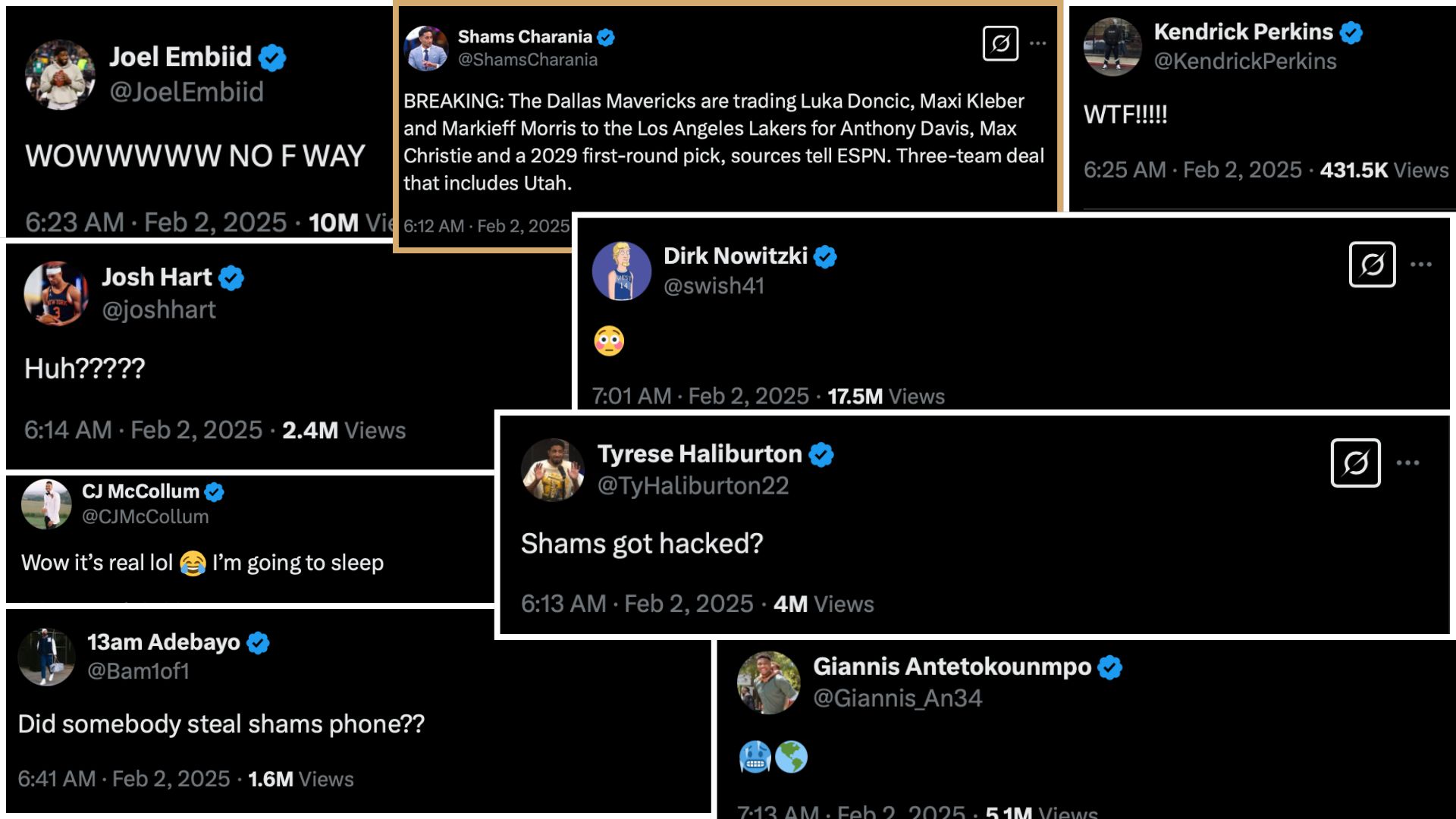Click the 1.6M Views count on Adebayo's tweet
Viewport: 1456px width, 819px height.
(x=300, y=779)
